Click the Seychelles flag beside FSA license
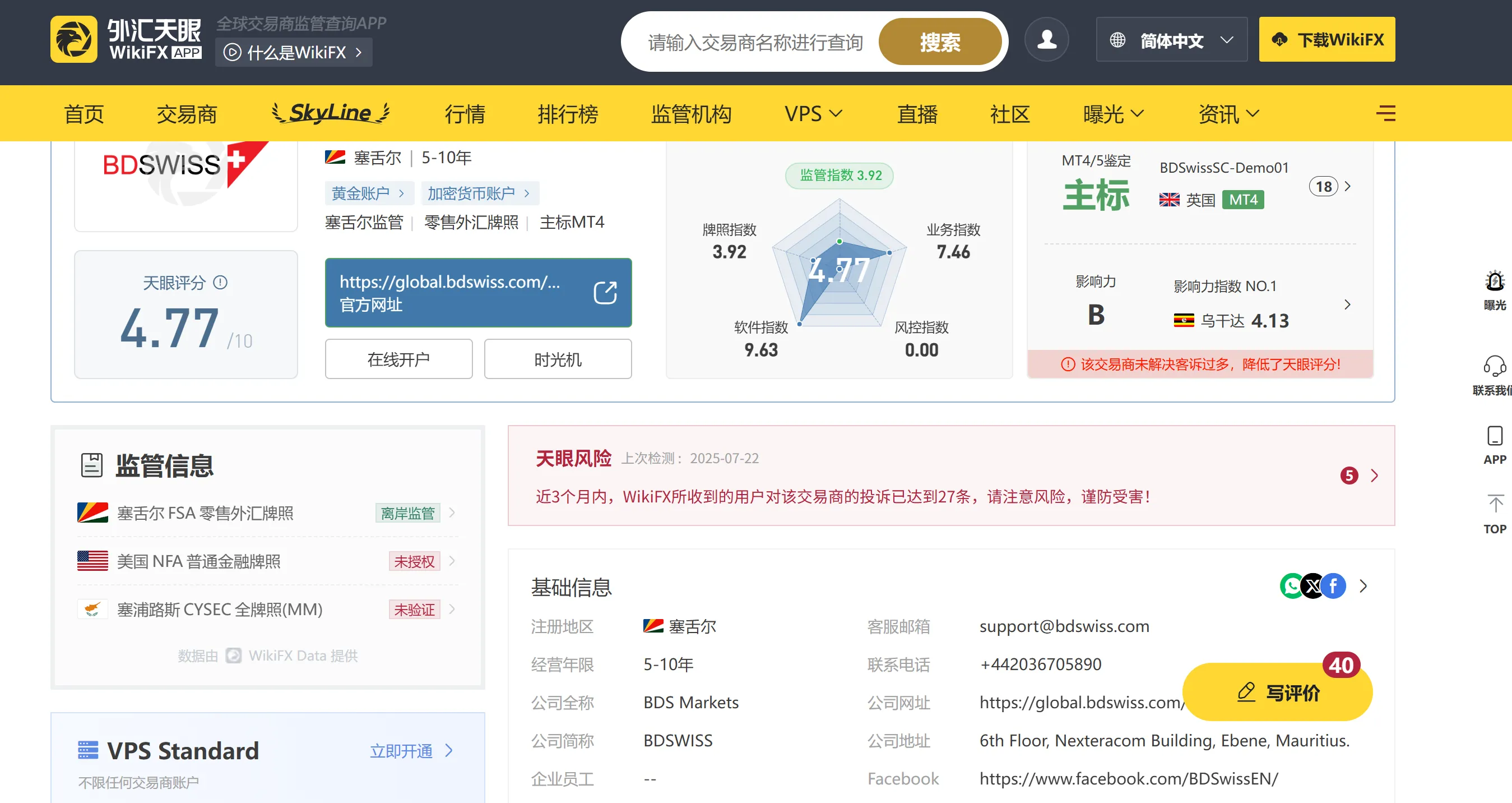 (92, 513)
